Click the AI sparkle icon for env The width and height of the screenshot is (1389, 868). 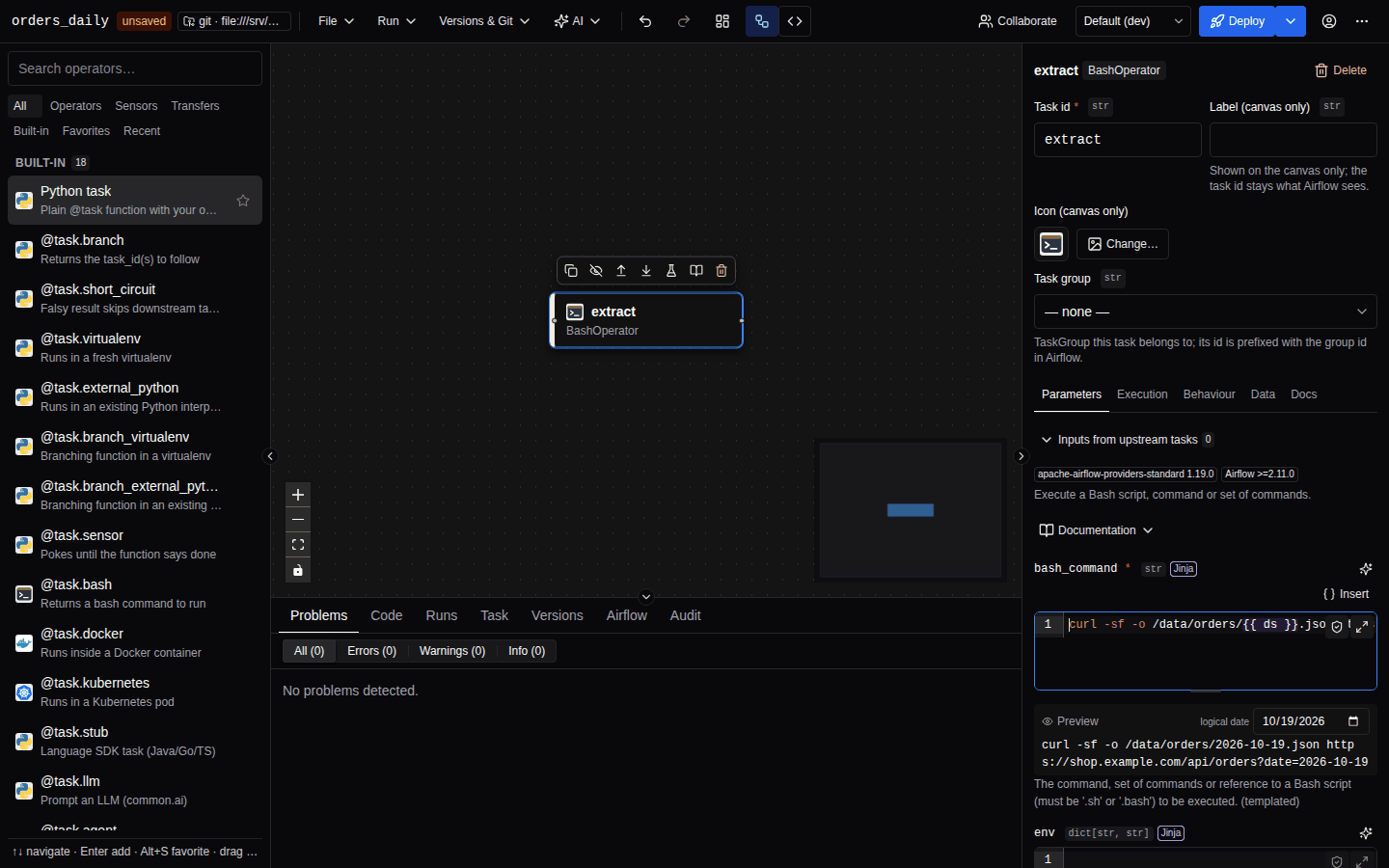[x=1366, y=833]
